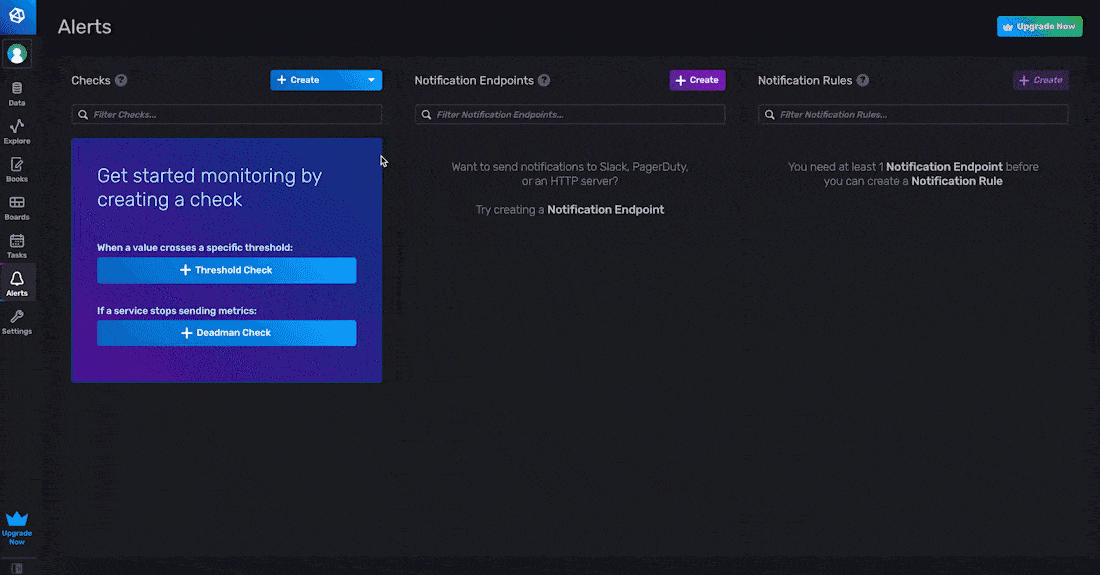The width and height of the screenshot is (1100, 575).
Task: Open Settings wrench icon in sidebar
Action: 17,321
